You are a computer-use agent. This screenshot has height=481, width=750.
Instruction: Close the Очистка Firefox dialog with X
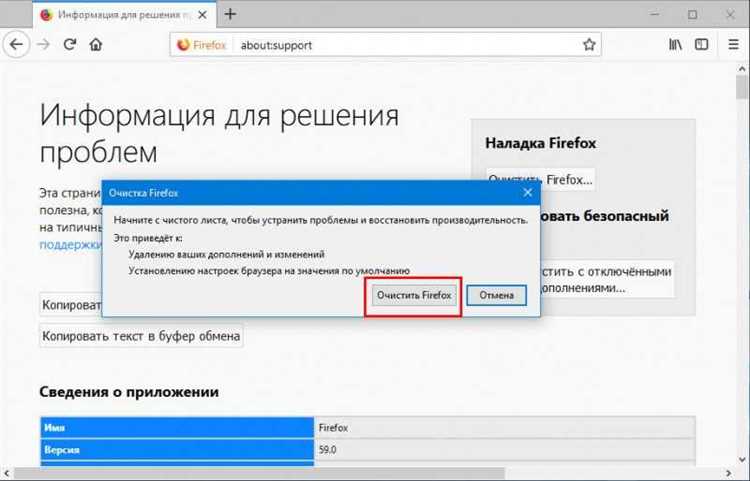click(x=528, y=193)
